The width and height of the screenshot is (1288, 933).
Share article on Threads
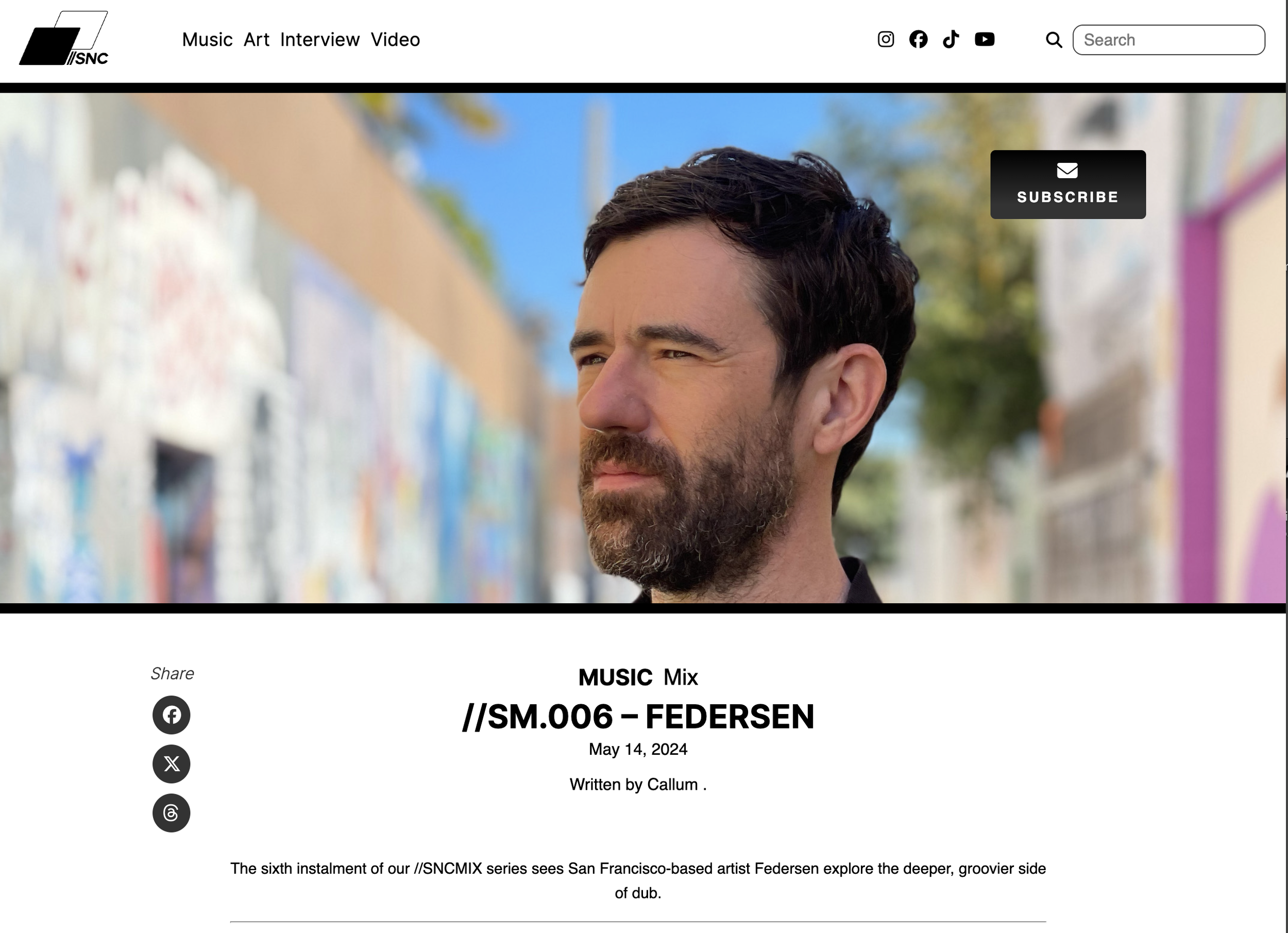[x=172, y=812]
